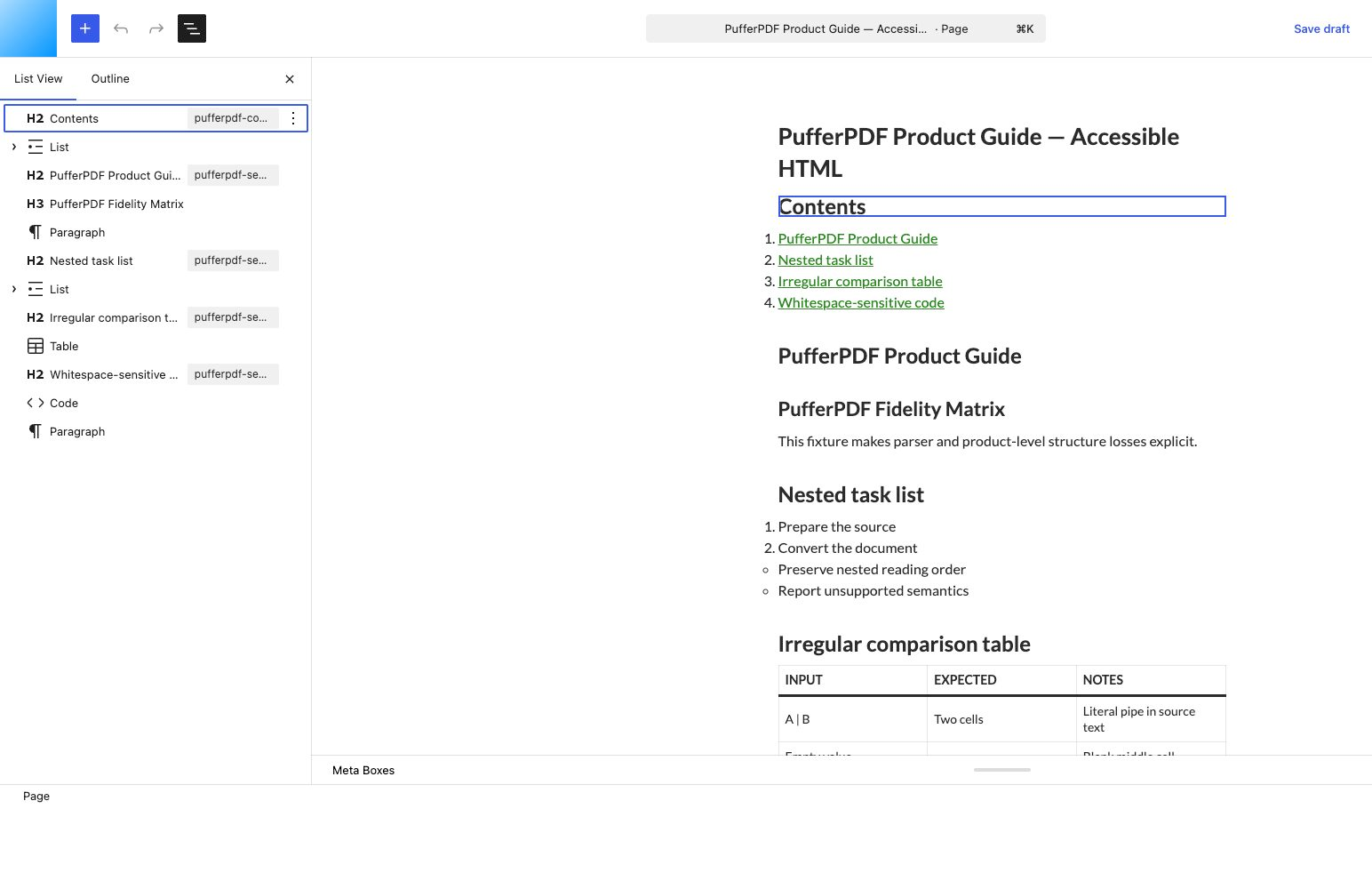Click list item 'Prepare the source'
The height and width of the screenshot is (889, 1372).
836,526
